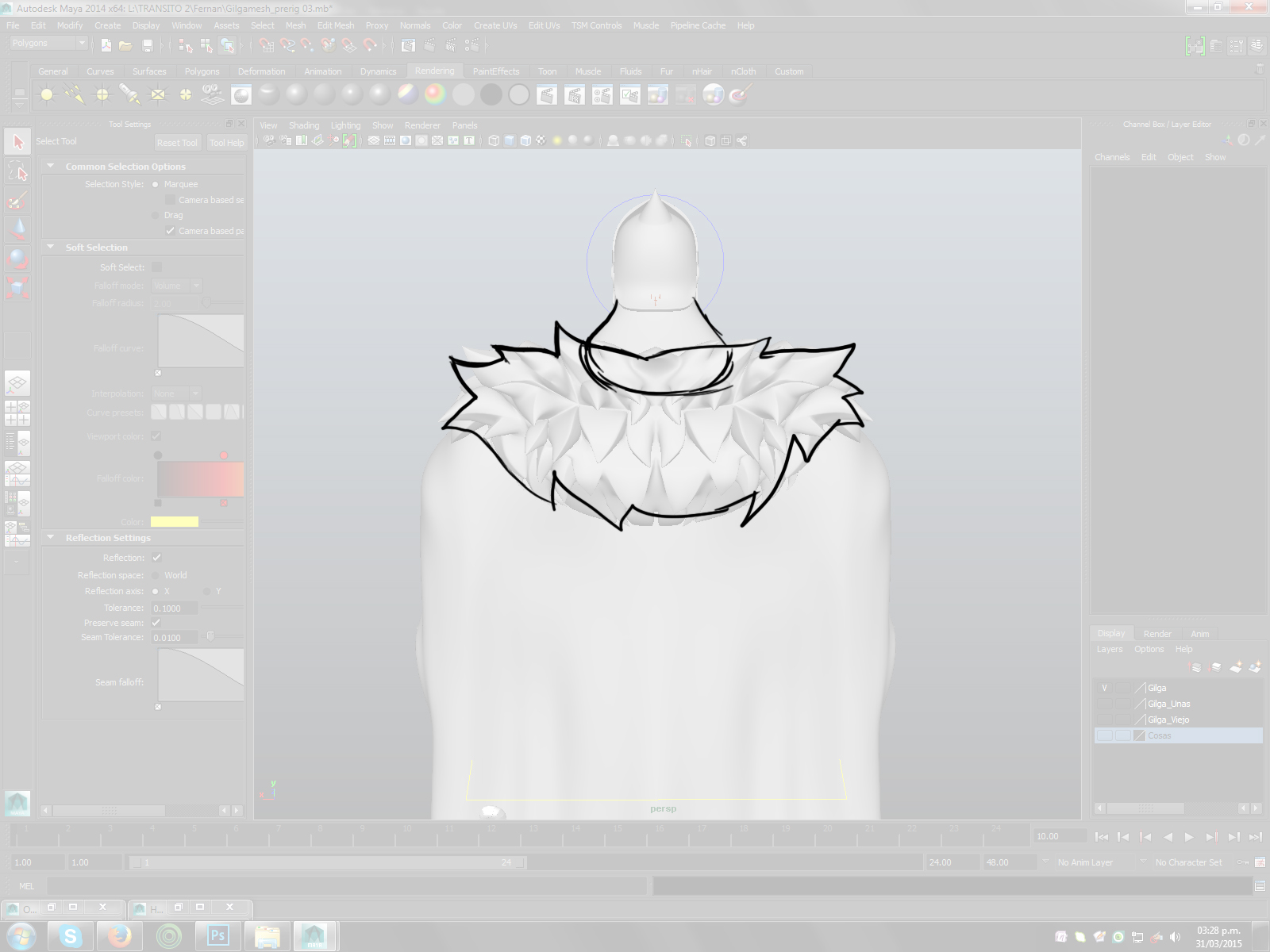The height and width of the screenshot is (952, 1270).
Task: Select the Paint Selection tool
Action: [x=17, y=201]
